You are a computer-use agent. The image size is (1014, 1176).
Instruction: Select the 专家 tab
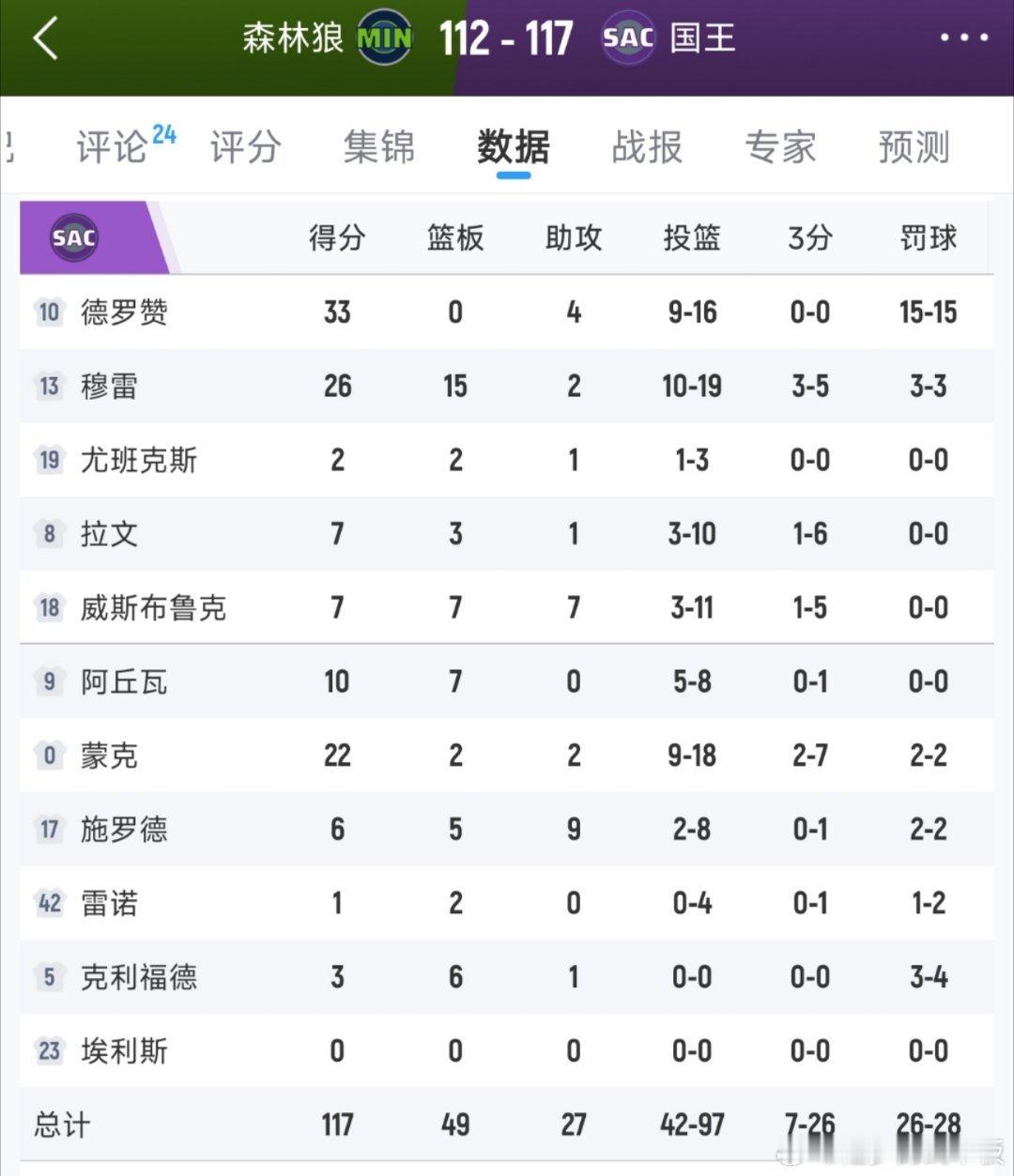(780, 147)
